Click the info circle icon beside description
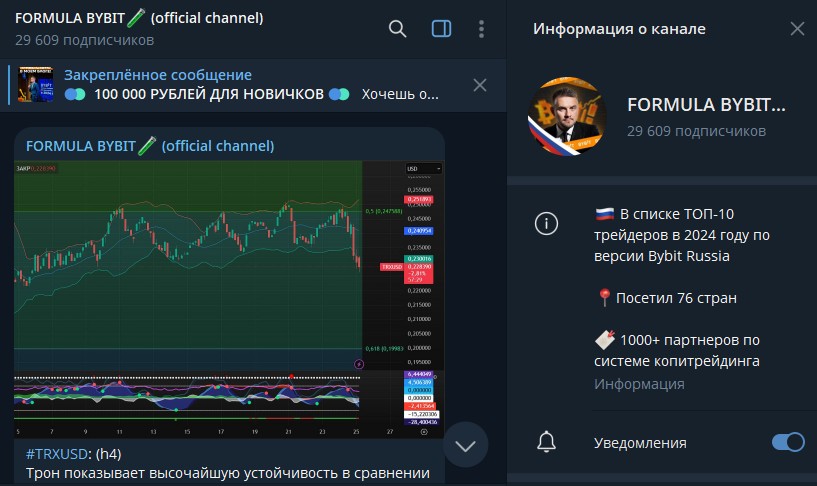This screenshot has width=817, height=486. pos(546,223)
